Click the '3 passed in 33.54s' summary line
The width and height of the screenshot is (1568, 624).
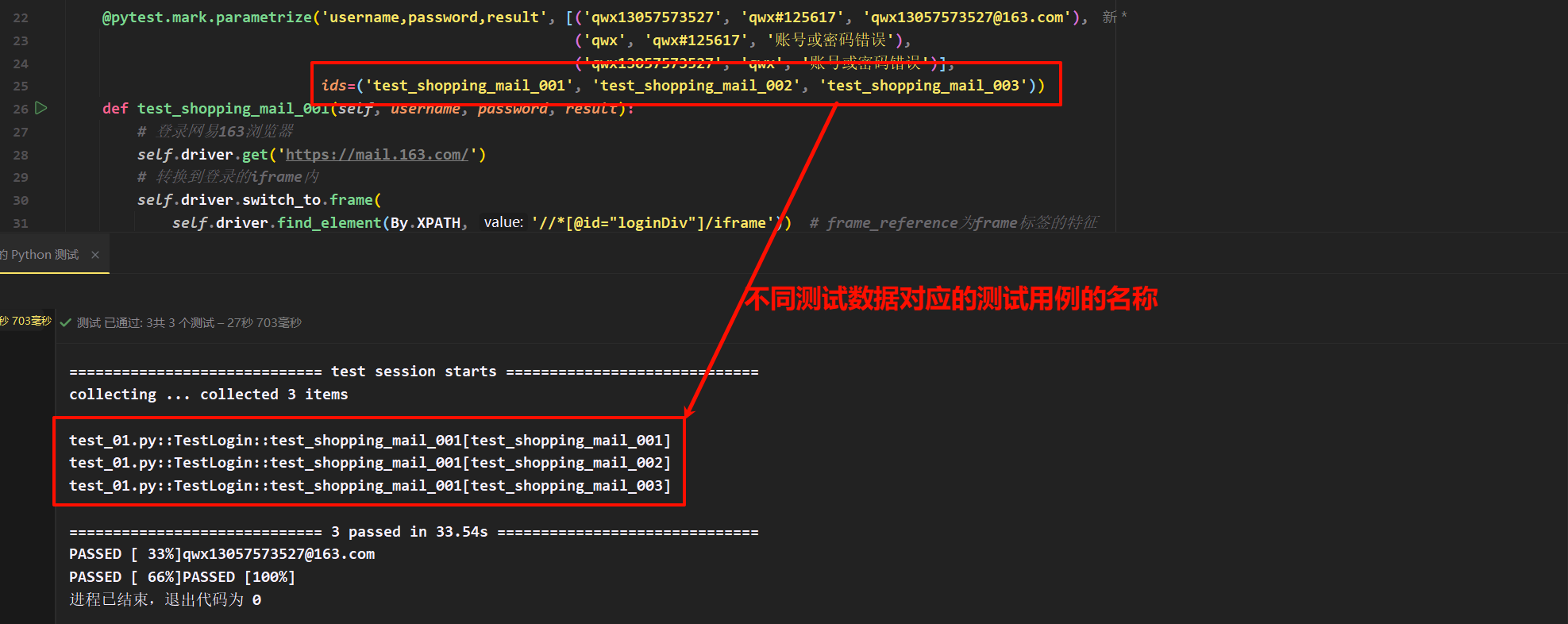click(x=414, y=532)
